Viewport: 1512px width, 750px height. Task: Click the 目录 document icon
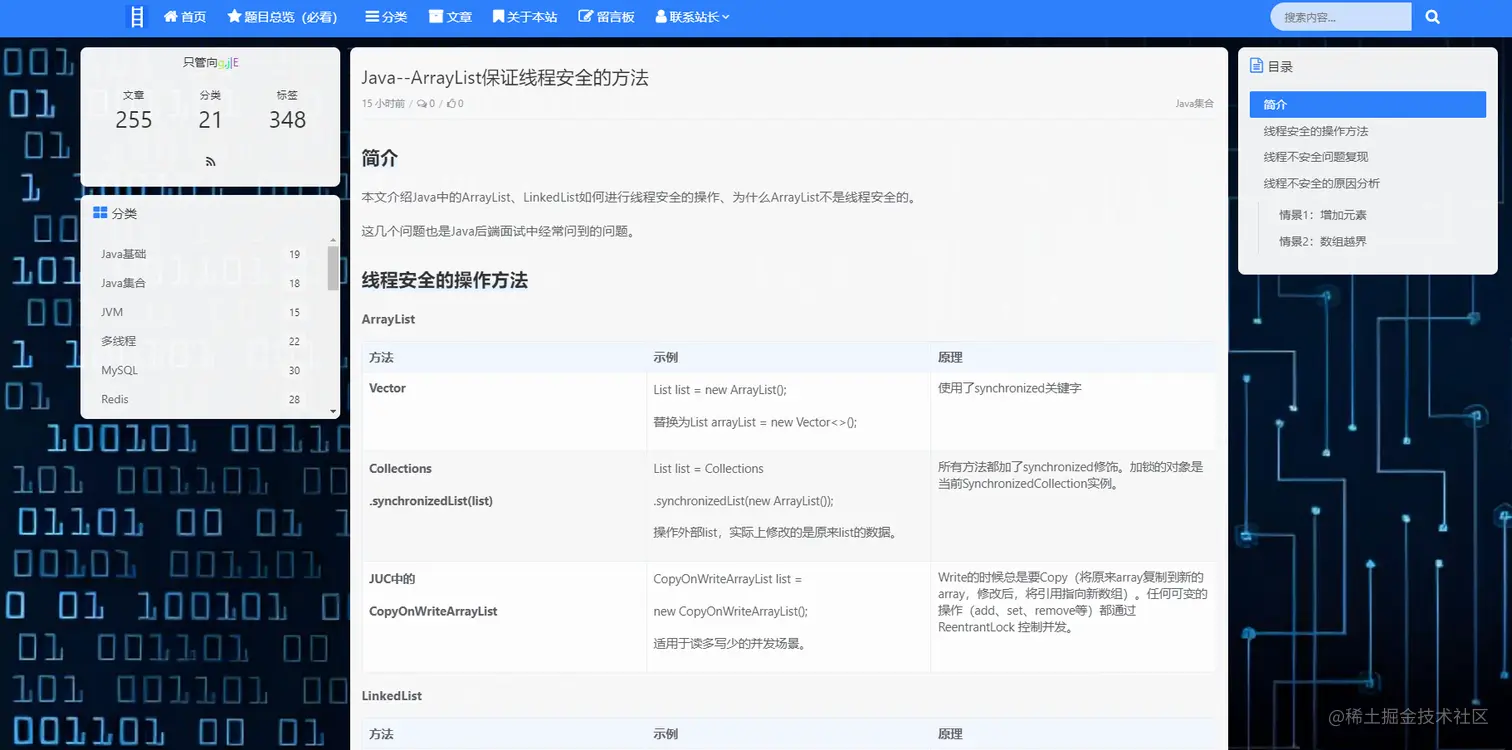[1257, 65]
